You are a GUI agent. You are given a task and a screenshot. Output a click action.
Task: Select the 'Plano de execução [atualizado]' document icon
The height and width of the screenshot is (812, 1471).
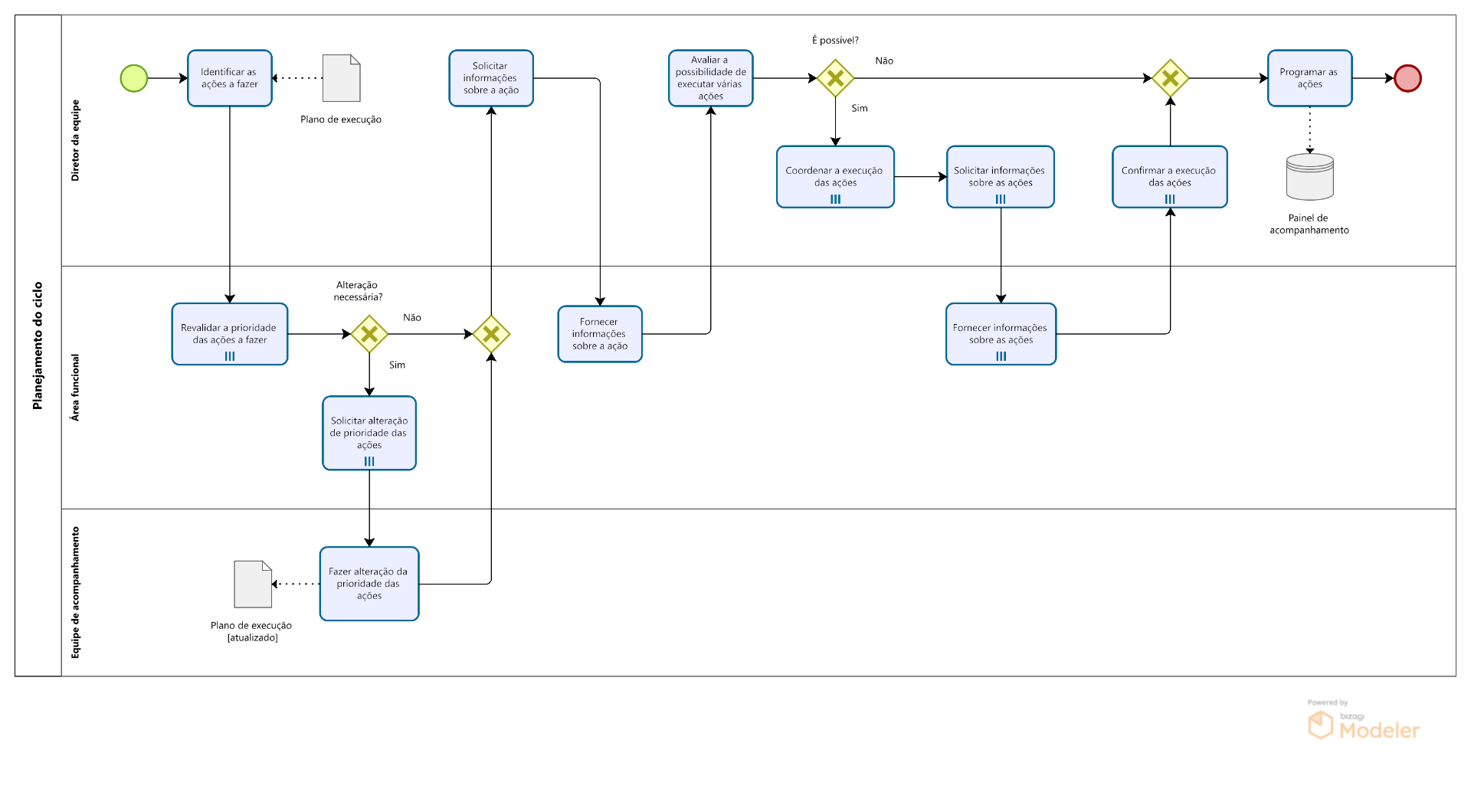tap(253, 584)
